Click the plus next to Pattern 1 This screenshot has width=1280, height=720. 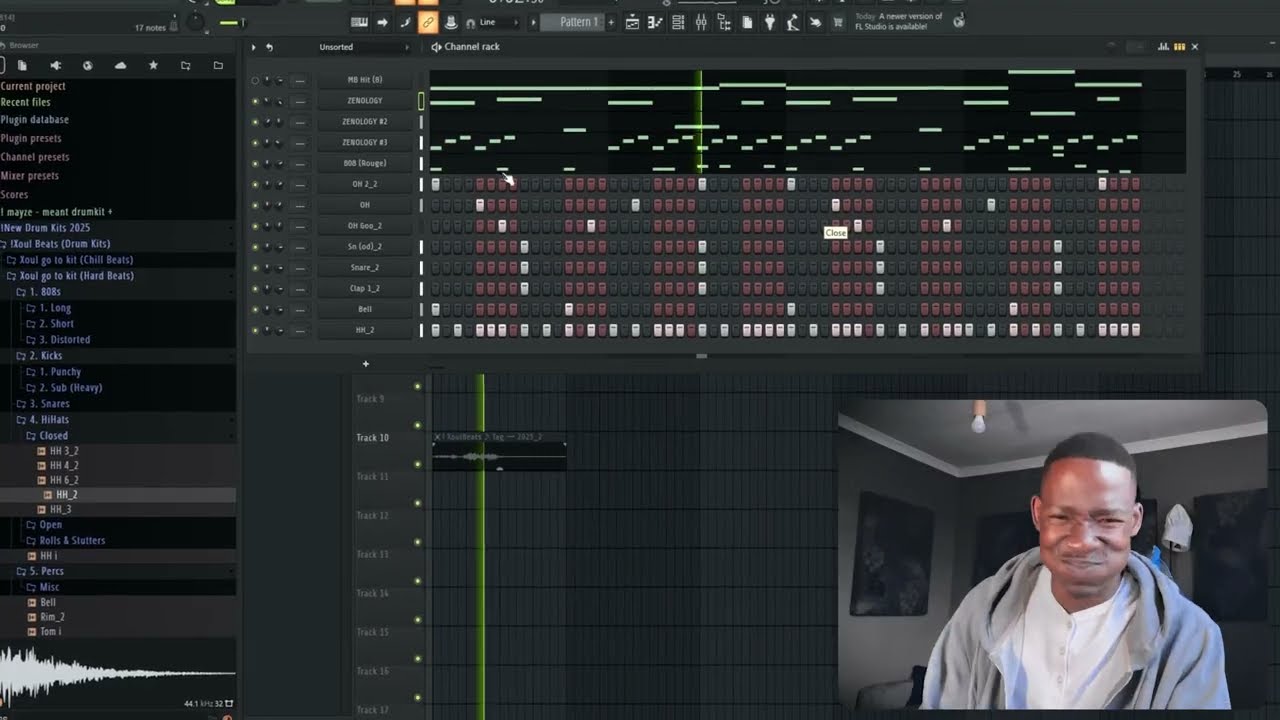point(611,22)
